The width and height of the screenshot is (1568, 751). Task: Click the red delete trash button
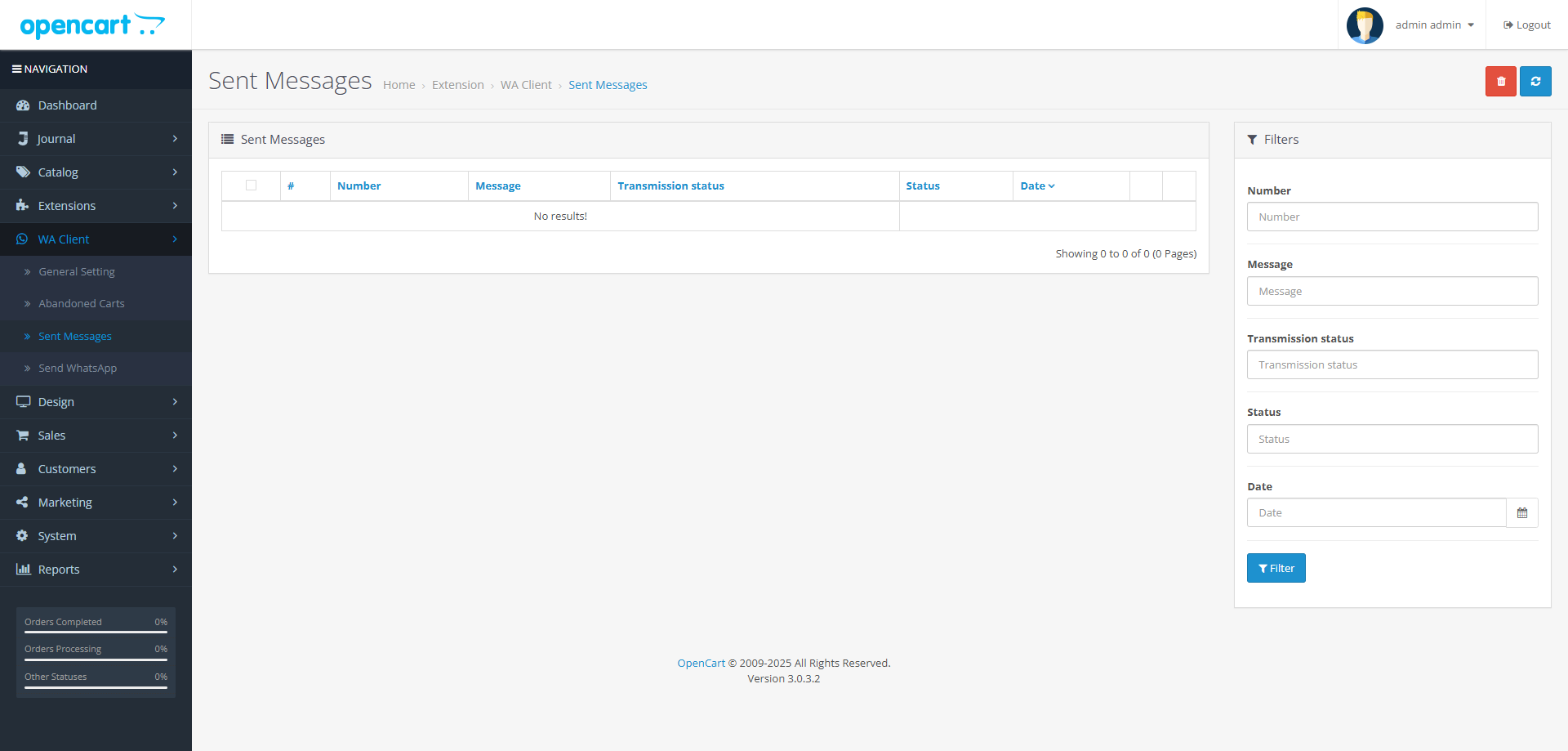1500,82
